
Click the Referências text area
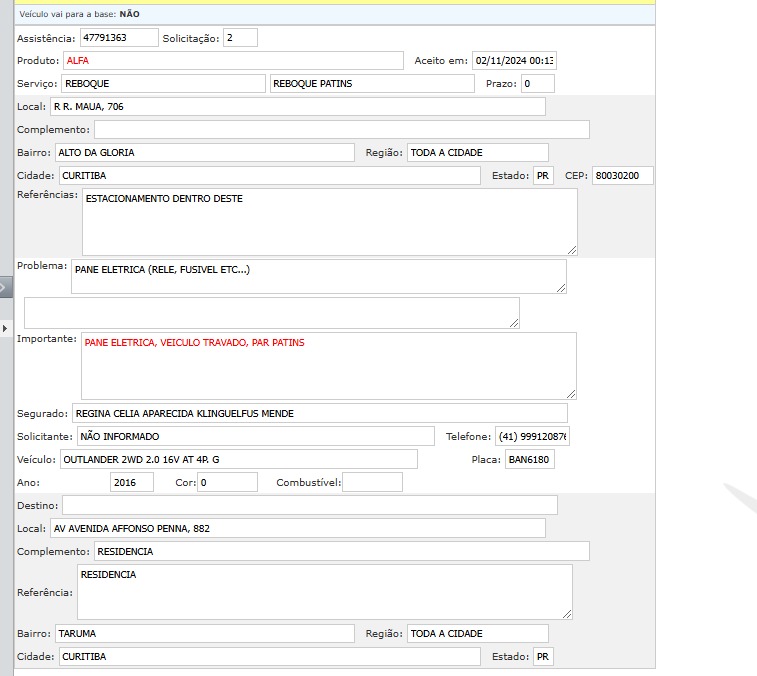click(x=329, y=222)
